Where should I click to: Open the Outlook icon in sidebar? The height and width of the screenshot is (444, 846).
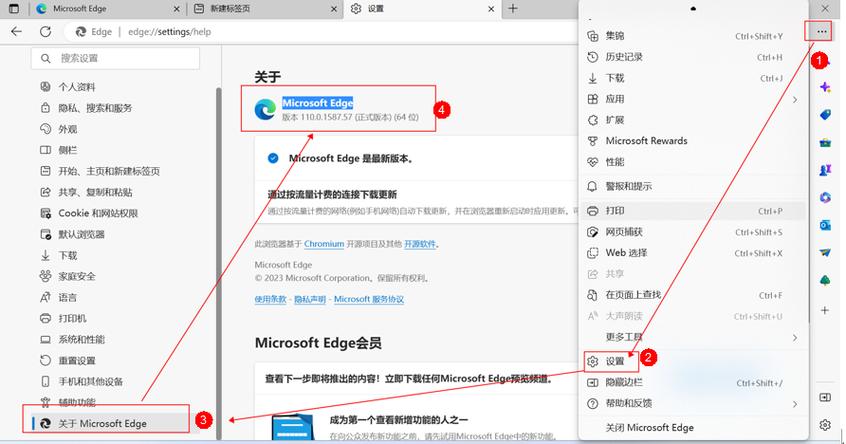(825, 226)
